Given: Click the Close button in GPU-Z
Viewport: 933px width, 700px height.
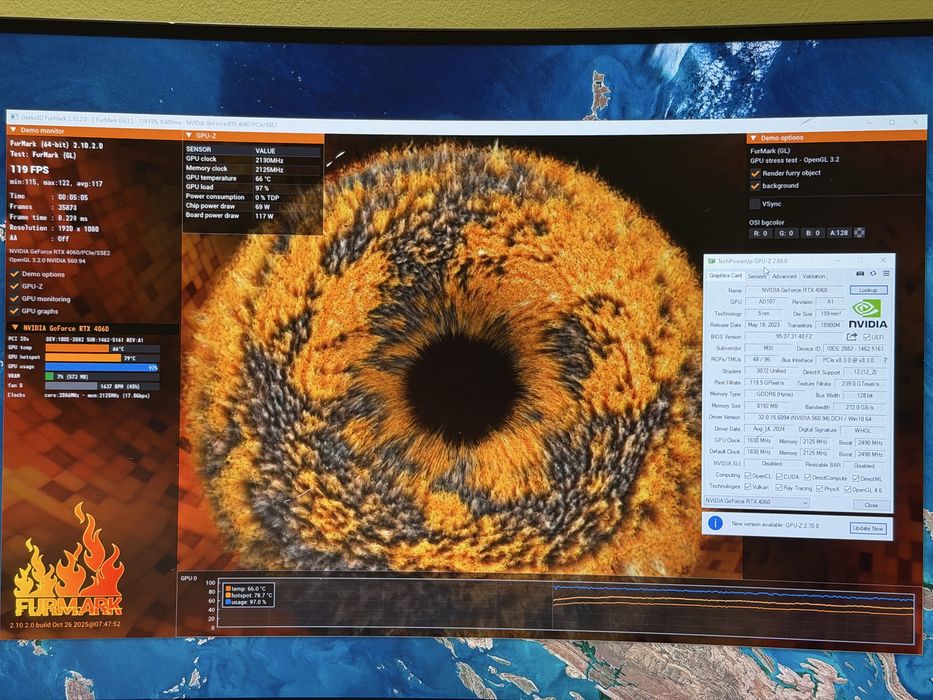Looking at the screenshot, I should [871, 505].
